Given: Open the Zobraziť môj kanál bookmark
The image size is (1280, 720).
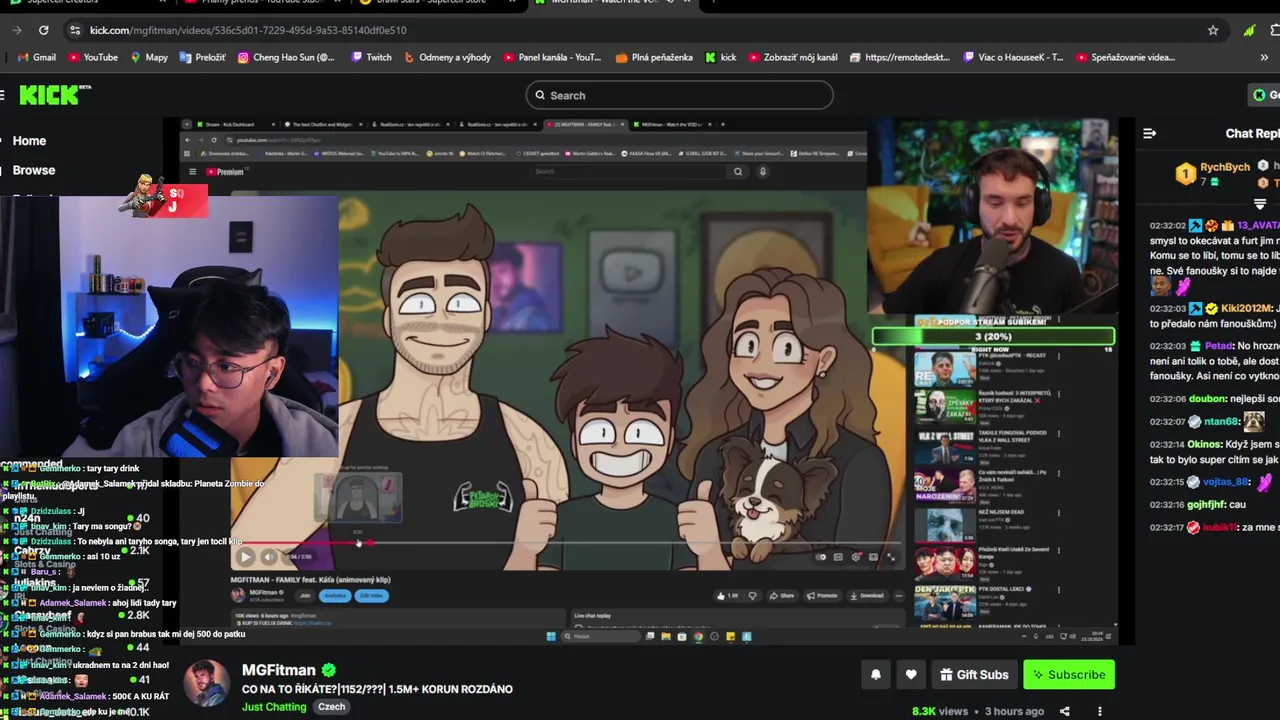Looking at the screenshot, I should 792,57.
